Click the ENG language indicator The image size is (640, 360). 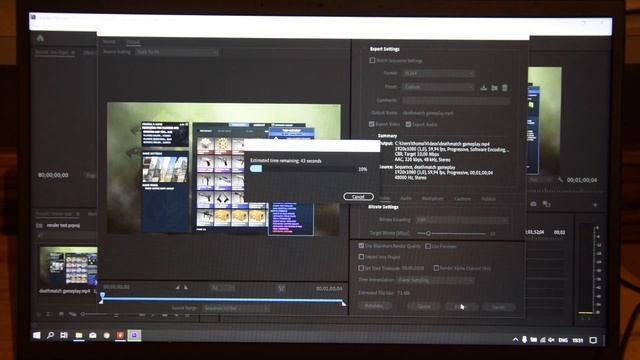pyautogui.click(x=563, y=340)
